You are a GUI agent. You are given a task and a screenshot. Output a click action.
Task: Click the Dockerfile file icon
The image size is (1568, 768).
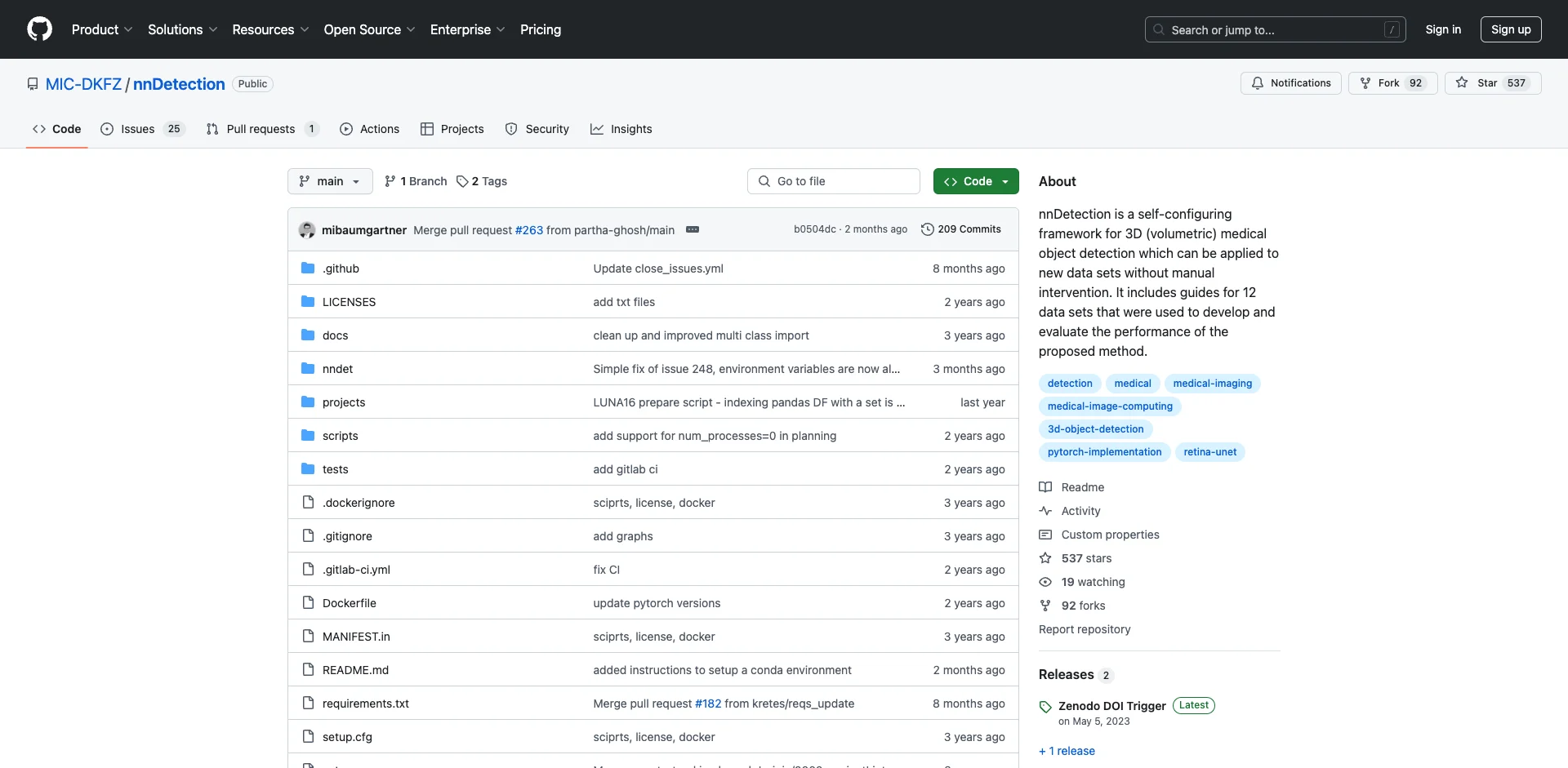(308, 603)
